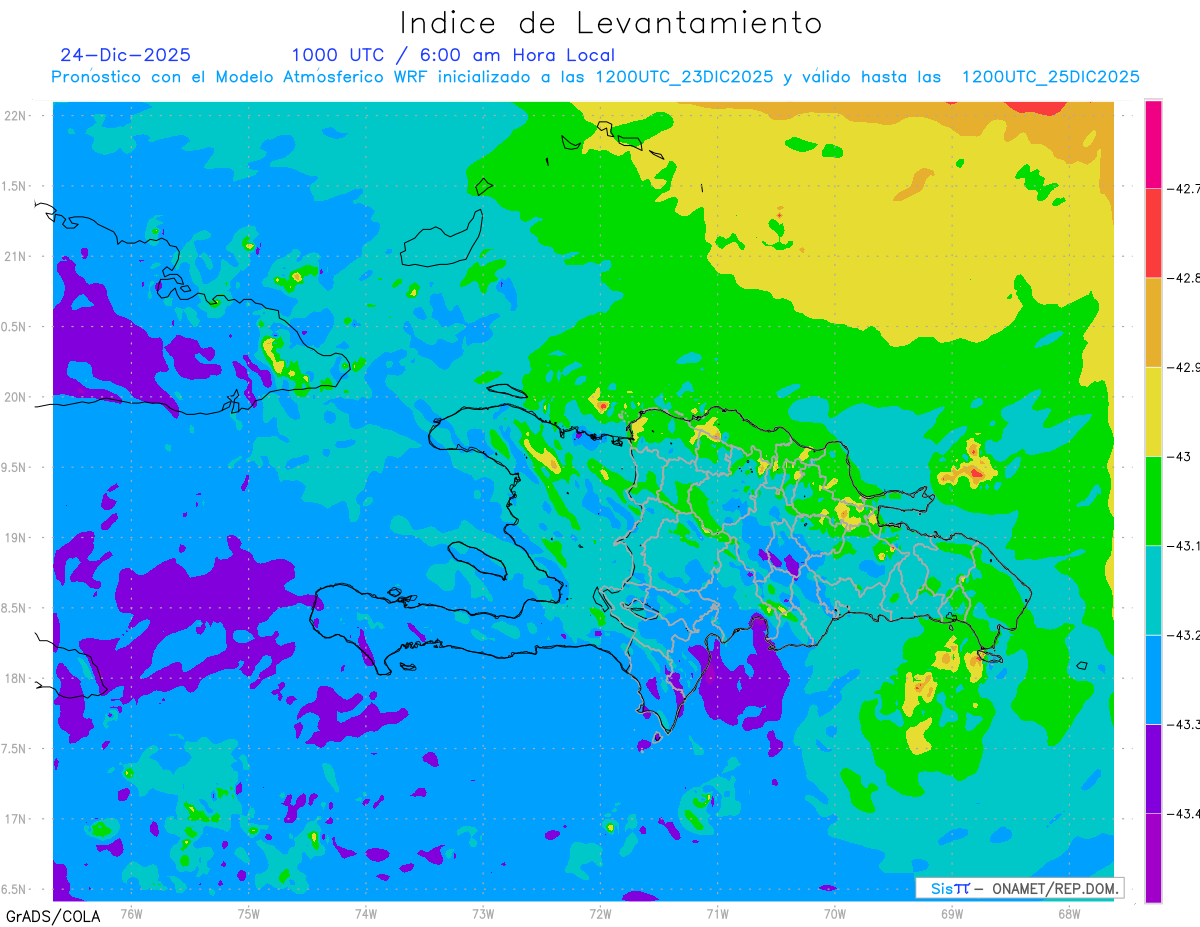1200x927 pixels.
Task: Click "1000 UTC / 6:00 am Hora Local"
Action: (x=453, y=55)
